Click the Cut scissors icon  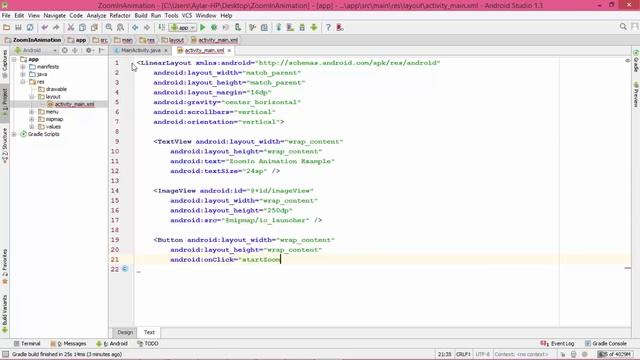coord(71,27)
